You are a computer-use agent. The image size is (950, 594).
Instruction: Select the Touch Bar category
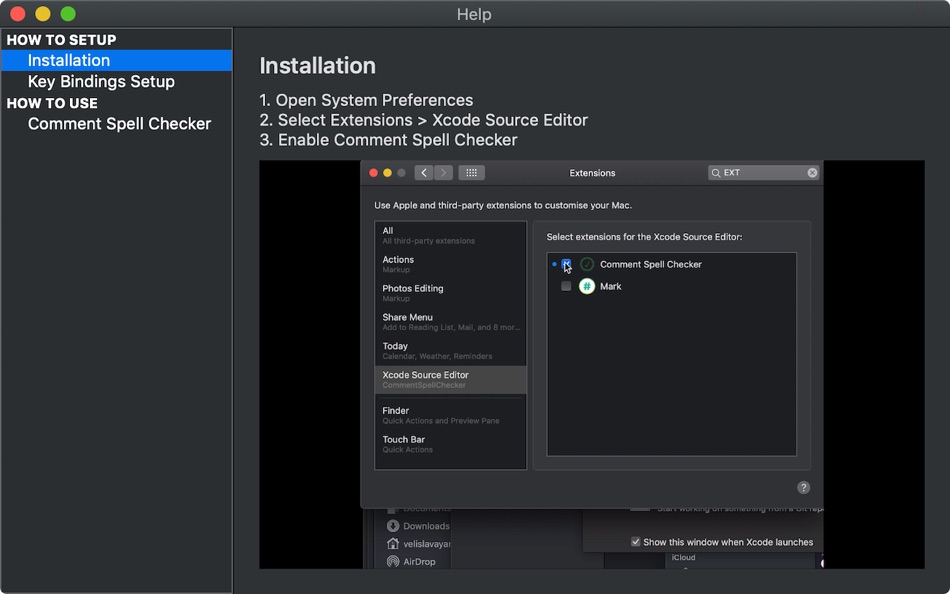(450, 444)
